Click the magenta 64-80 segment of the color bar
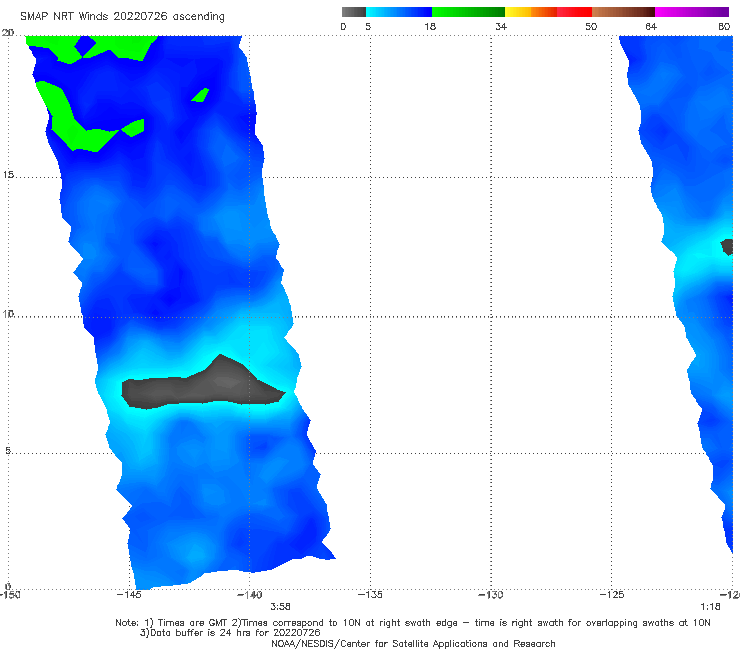The image size is (740, 650). click(x=692, y=12)
